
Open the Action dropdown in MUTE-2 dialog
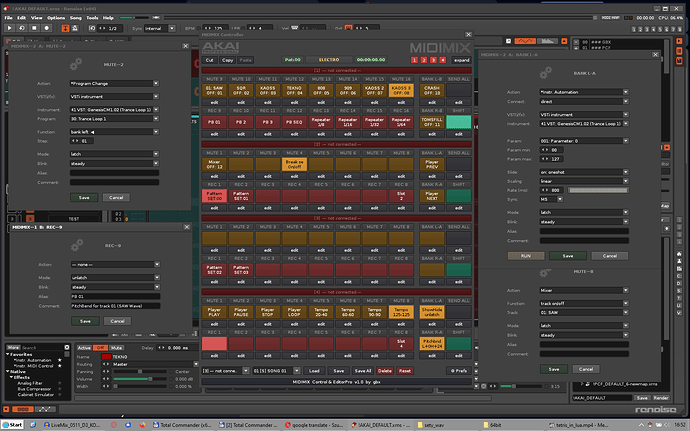click(114, 83)
